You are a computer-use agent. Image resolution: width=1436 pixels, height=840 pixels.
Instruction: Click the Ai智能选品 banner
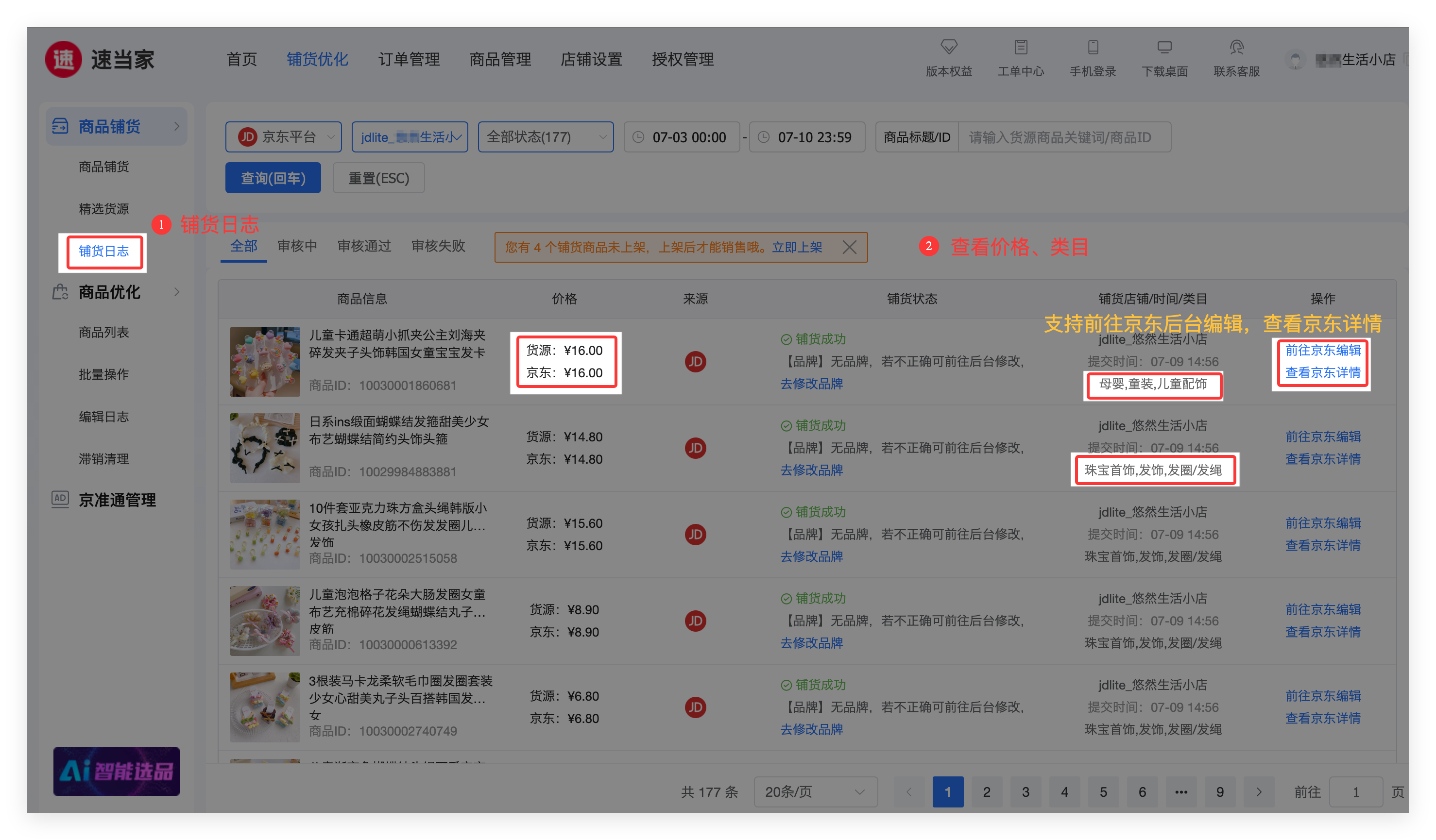(116, 771)
